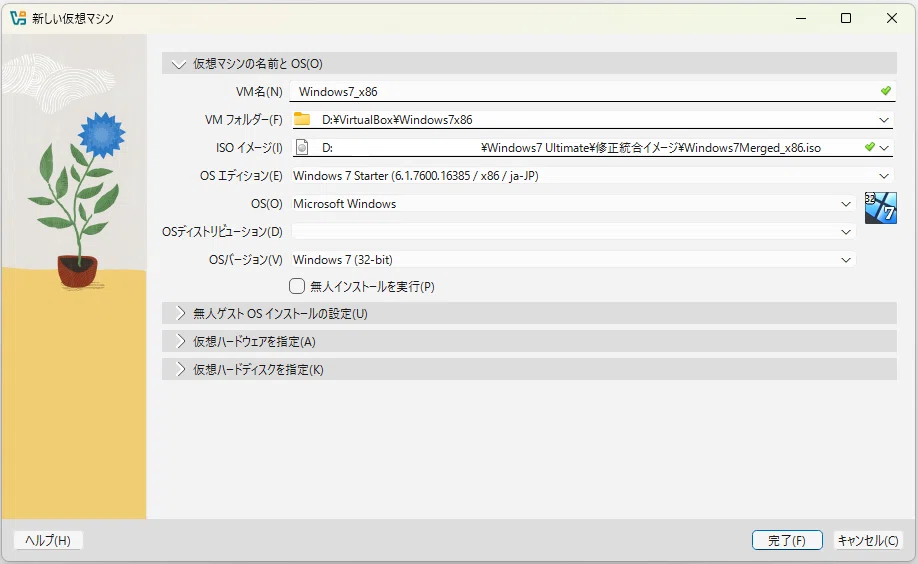Click the OS(O) label

[x=267, y=204]
